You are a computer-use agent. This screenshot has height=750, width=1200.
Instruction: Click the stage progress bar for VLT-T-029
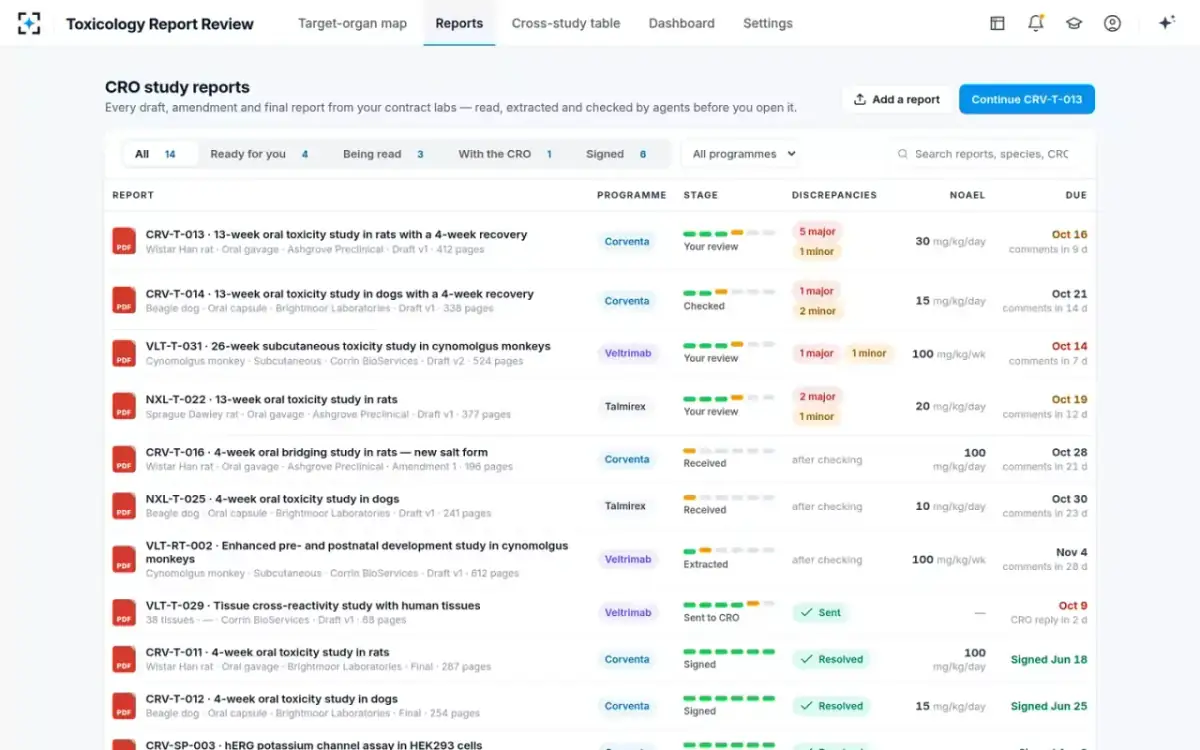[x=729, y=604]
